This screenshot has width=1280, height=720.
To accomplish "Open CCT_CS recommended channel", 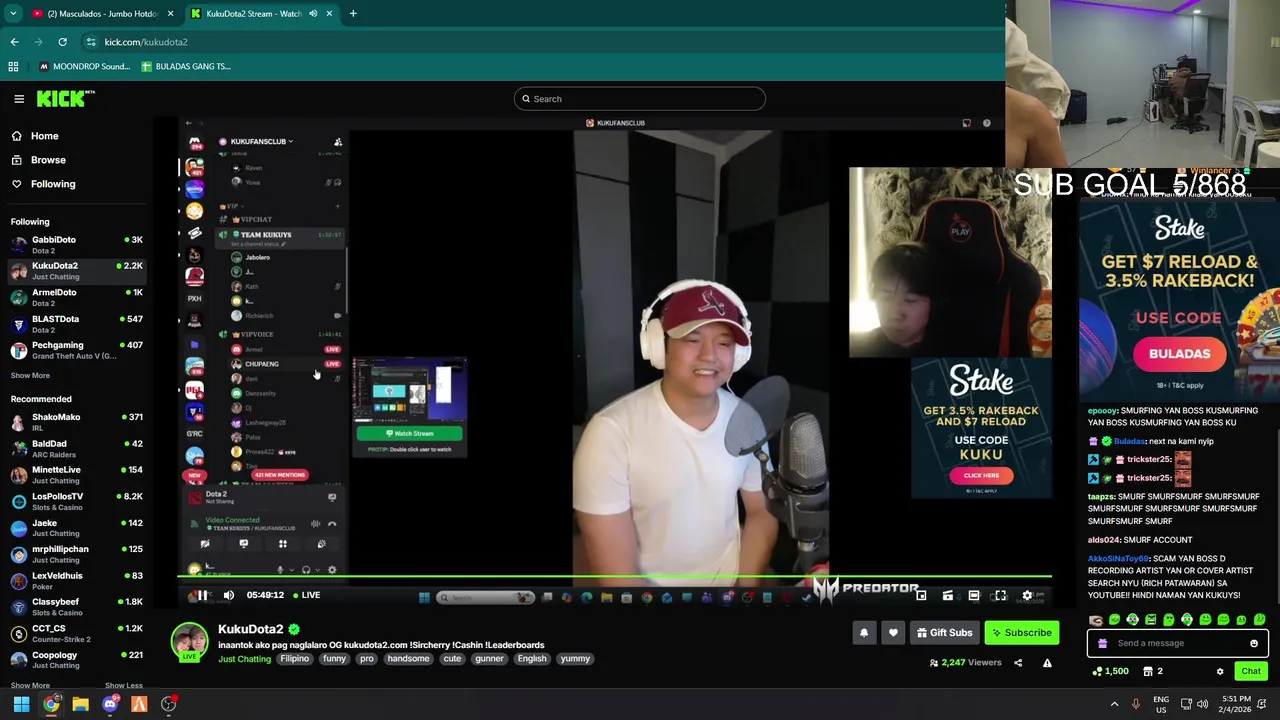I will pos(76,633).
